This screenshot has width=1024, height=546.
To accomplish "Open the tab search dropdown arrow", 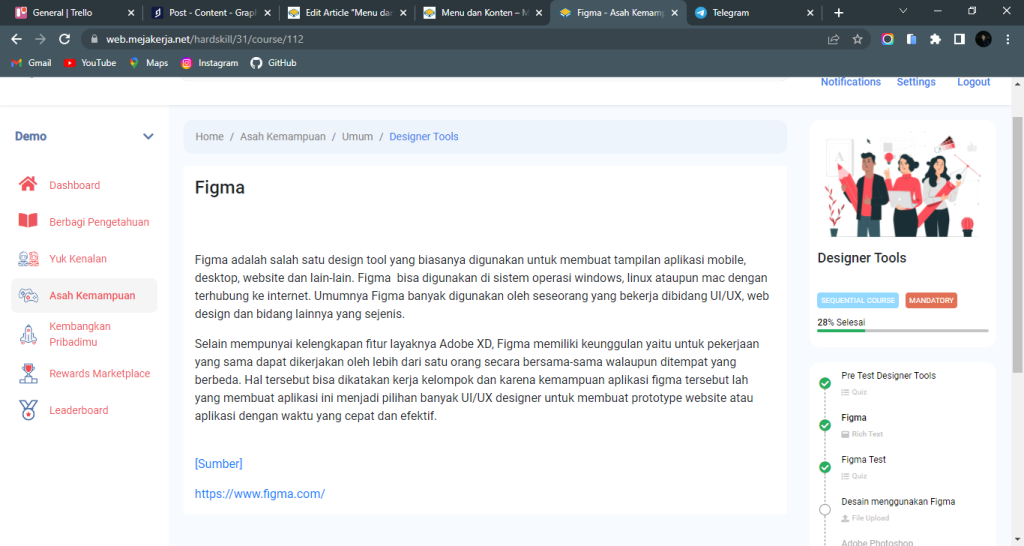I will 903,11.
